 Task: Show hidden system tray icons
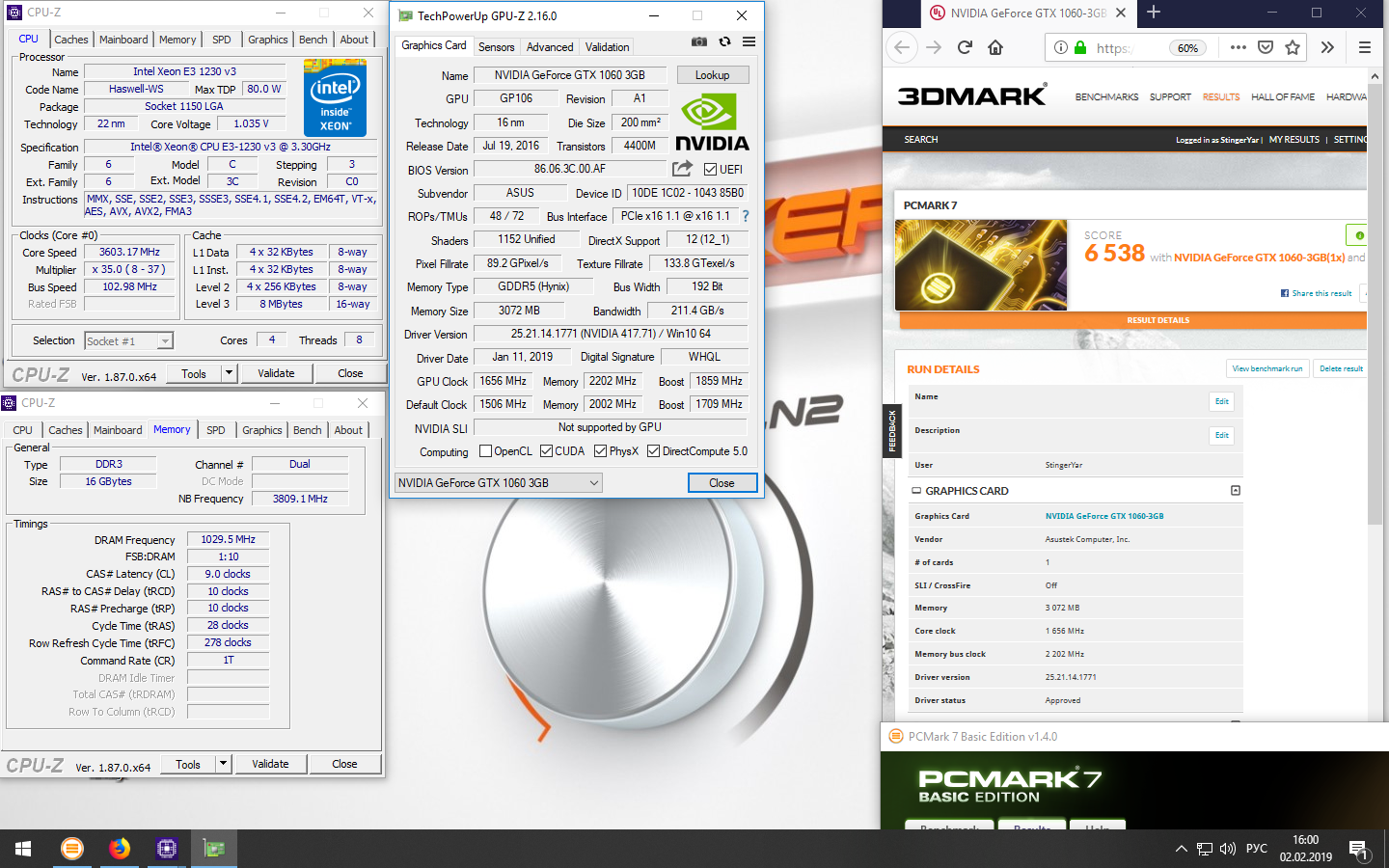[1181, 849]
